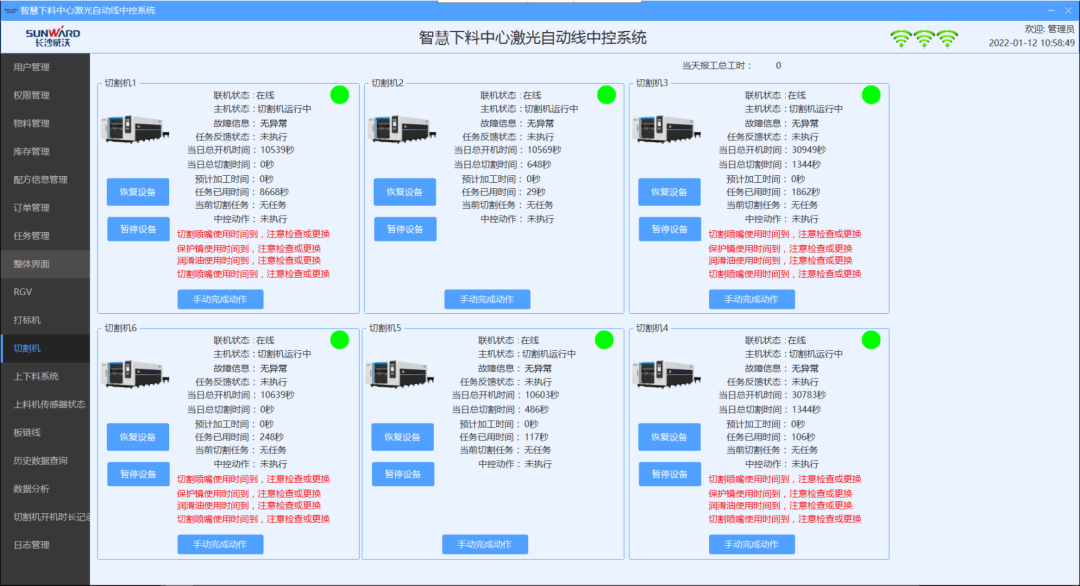Open 权限管理 in the sidebar
This screenshot has width=1080, height=586.
[45, 95]
